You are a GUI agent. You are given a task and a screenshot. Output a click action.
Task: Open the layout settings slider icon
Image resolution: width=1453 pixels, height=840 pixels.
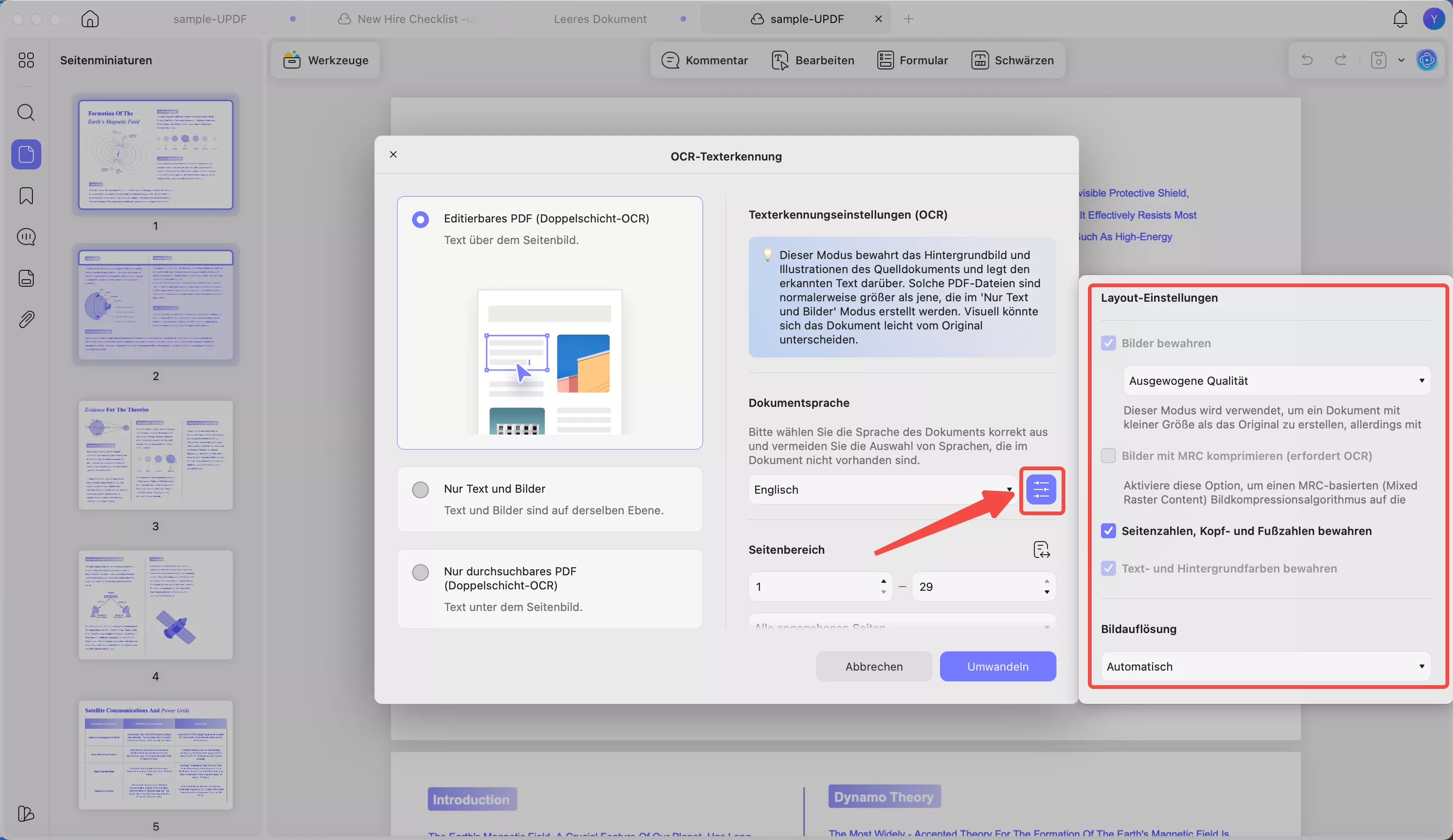click(x=1041, y=490)
